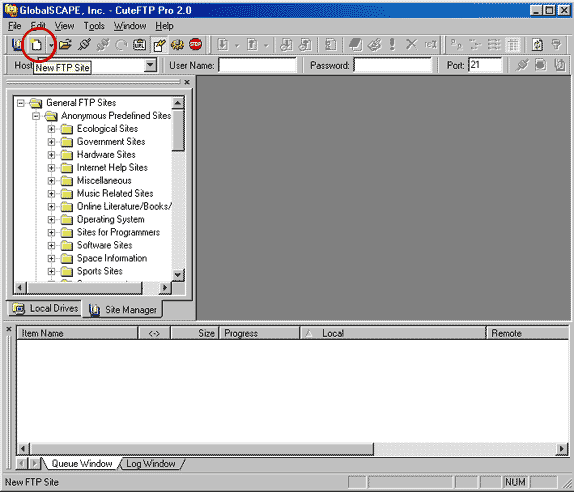Viewport: 574px width, 492px height.
Task: Open the New site dropdown arrow
Action: pos(52,45)
